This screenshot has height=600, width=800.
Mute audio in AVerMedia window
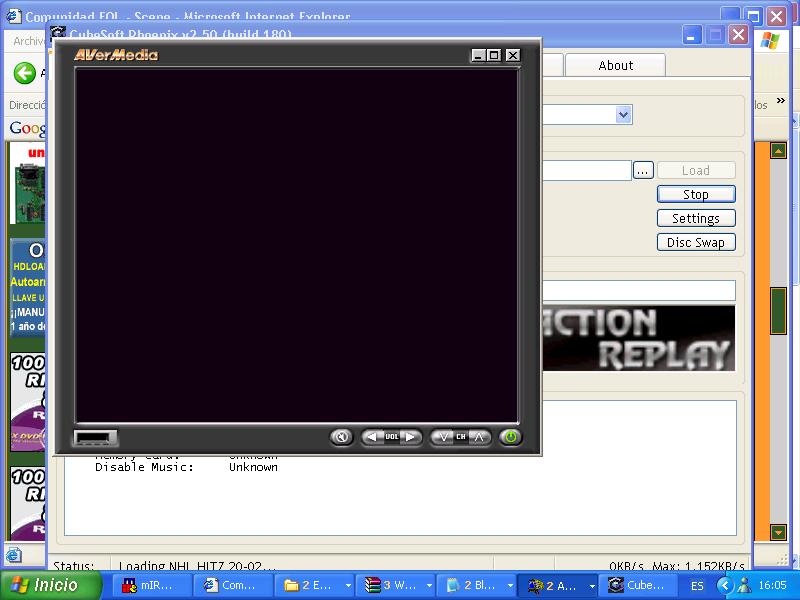click(341, 437)
